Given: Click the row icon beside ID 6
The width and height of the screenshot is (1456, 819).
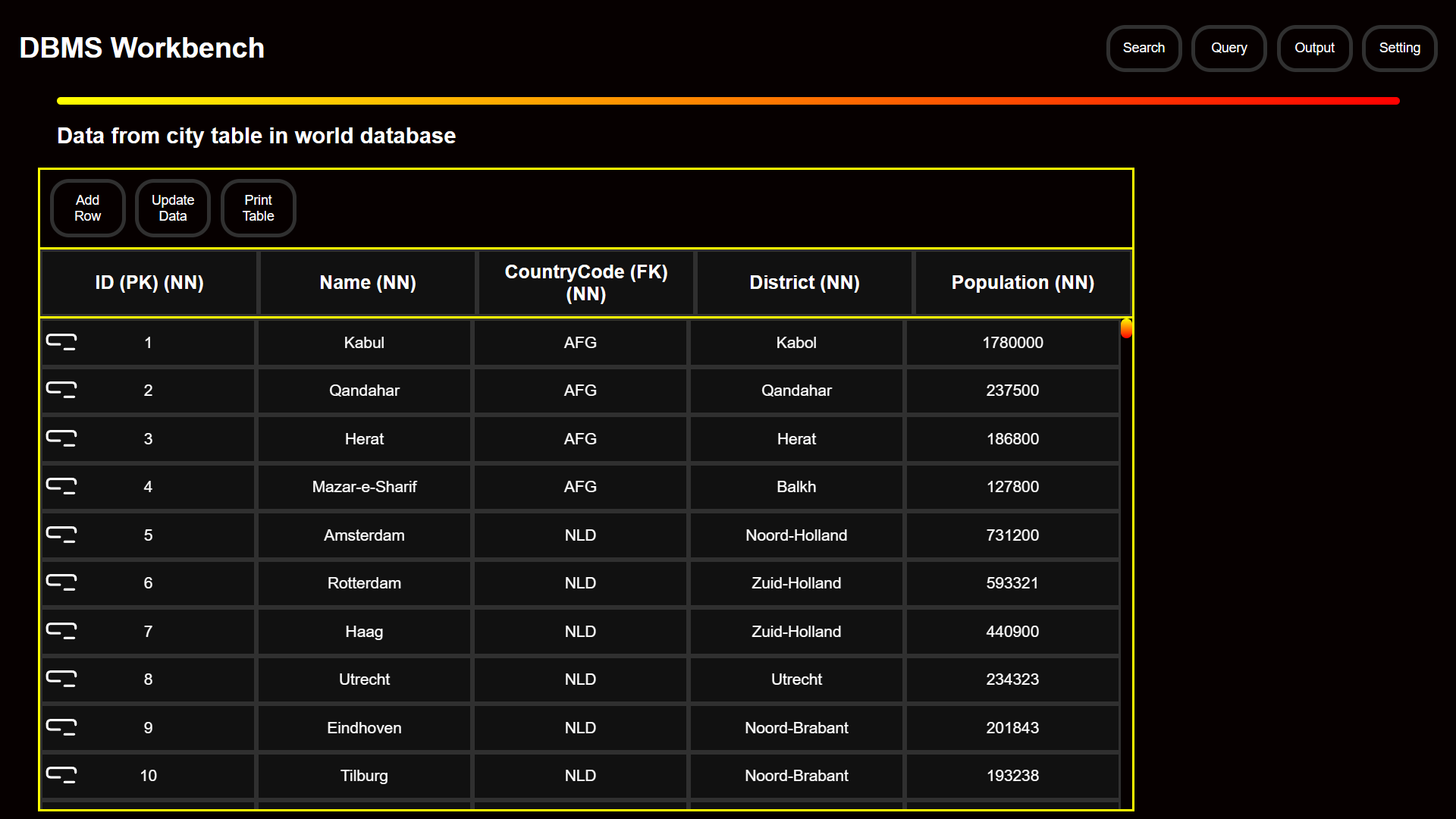Looking at the screenshot, I should [61, 582].
